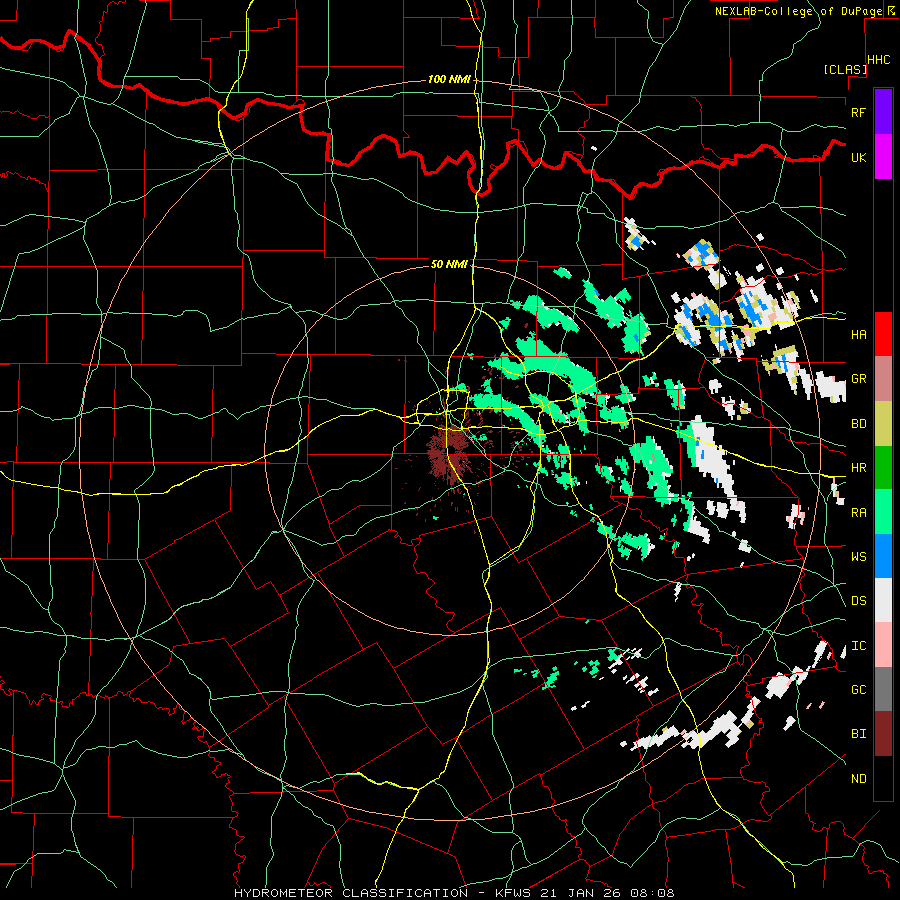Click the GC legend label
Screen dimensions: 900x900
tap(858, 689)
